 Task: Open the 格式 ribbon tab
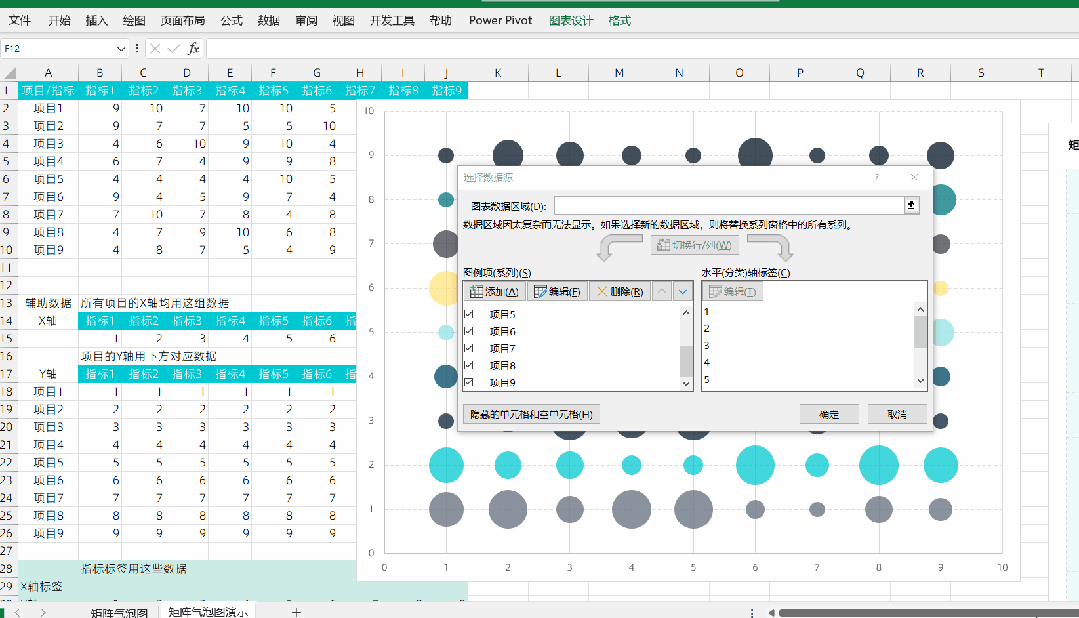[x=619, y=20]
